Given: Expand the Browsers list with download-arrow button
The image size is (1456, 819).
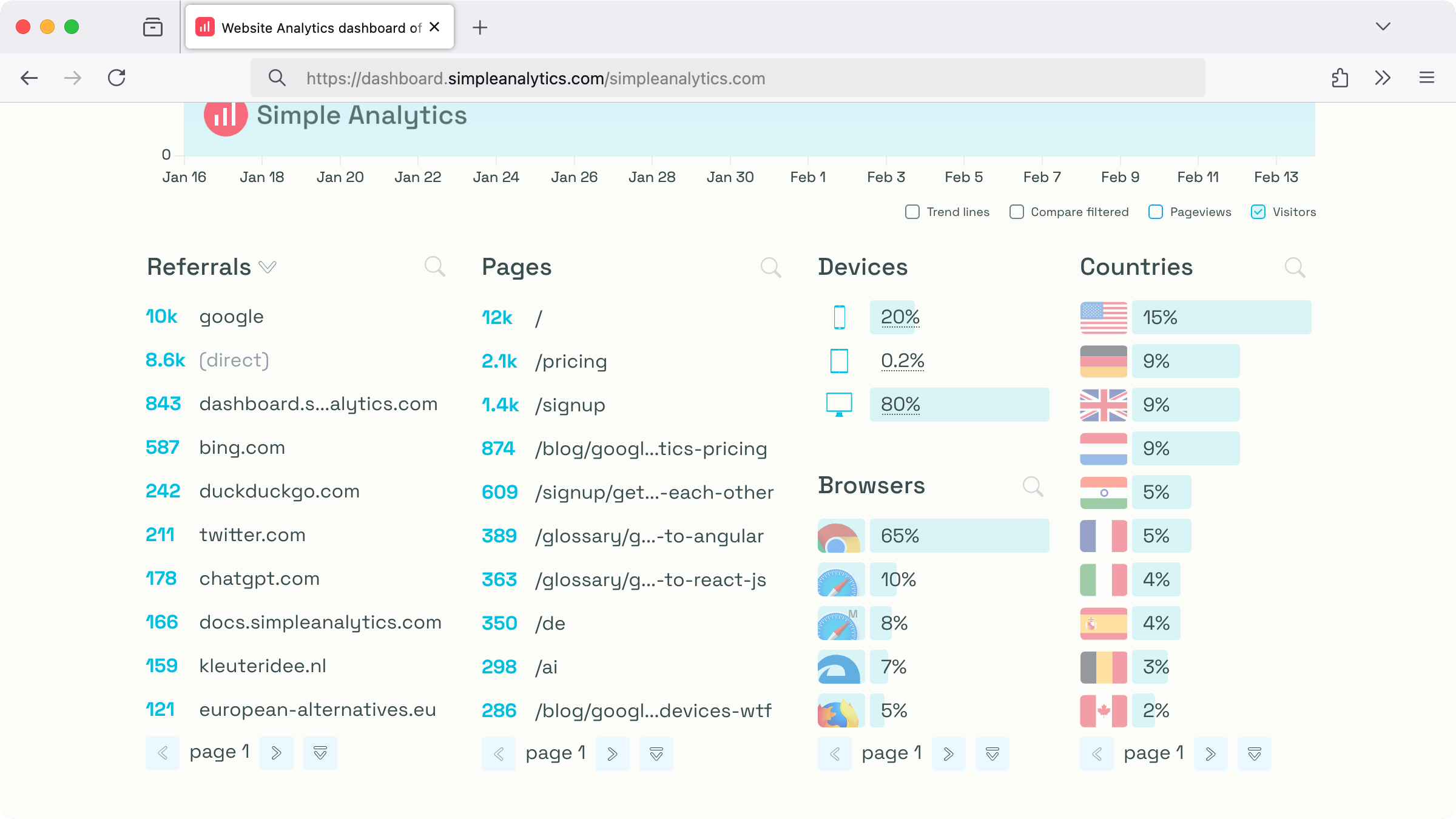Looking at the screenshot, I should 993,754.
